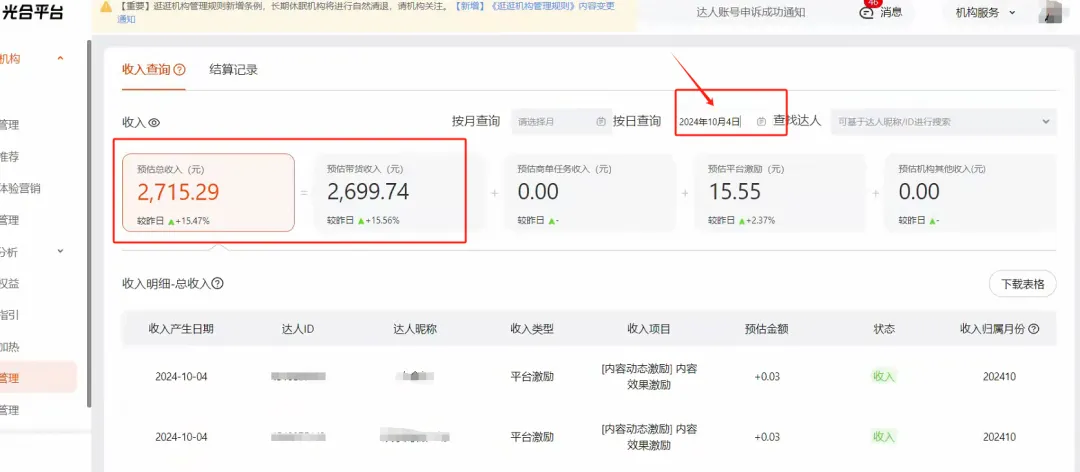Open the 消息 notification icon
This screenshot has width=1080, height=472.
[x=867, y=12]
